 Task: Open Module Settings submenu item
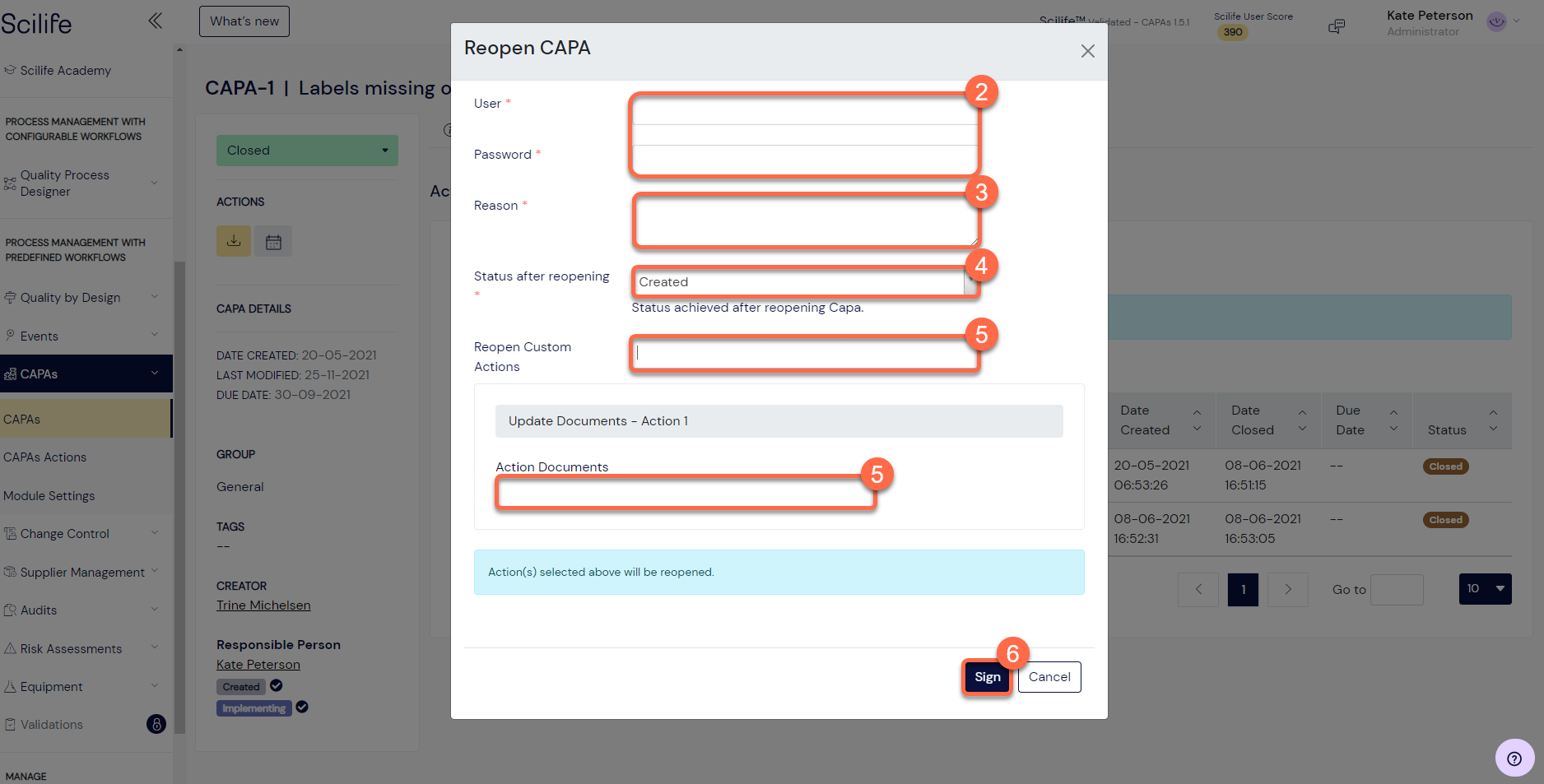pos(49,496)
